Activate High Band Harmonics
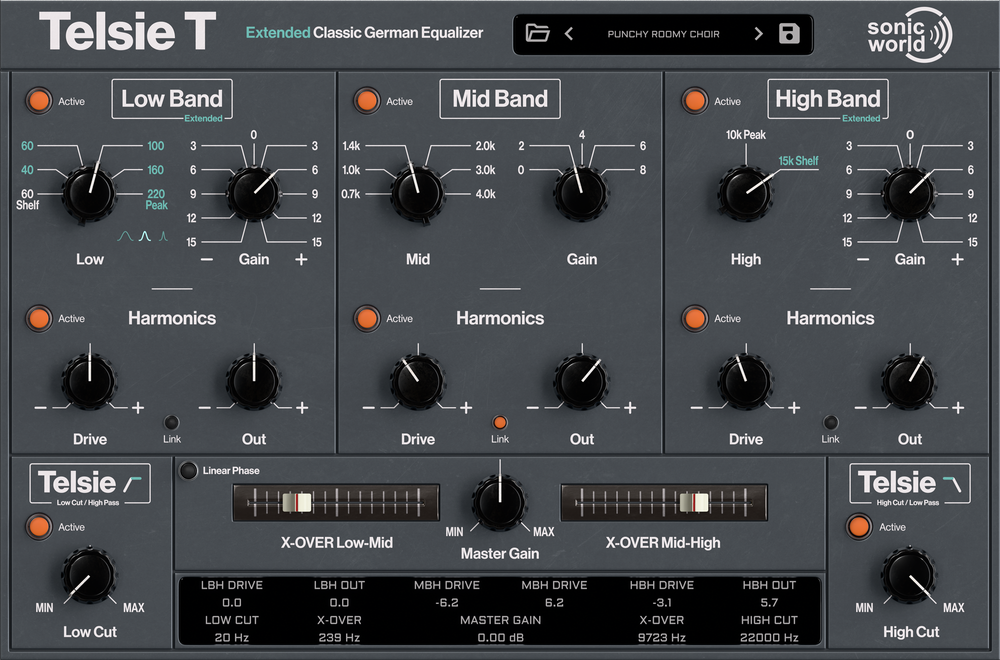 tap(694, 318)
